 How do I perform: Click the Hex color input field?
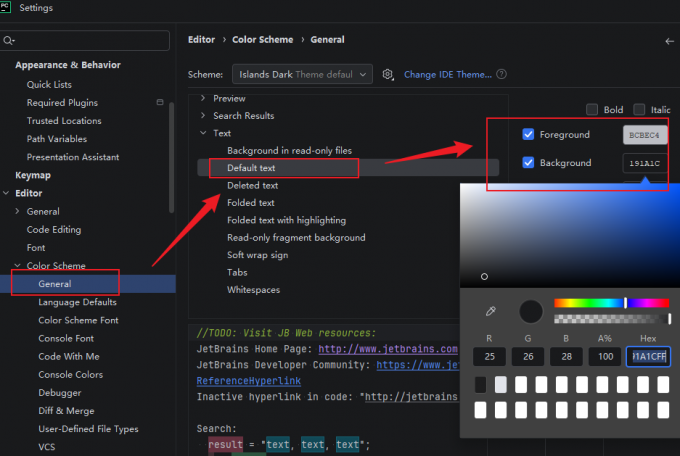click(648, 357)
